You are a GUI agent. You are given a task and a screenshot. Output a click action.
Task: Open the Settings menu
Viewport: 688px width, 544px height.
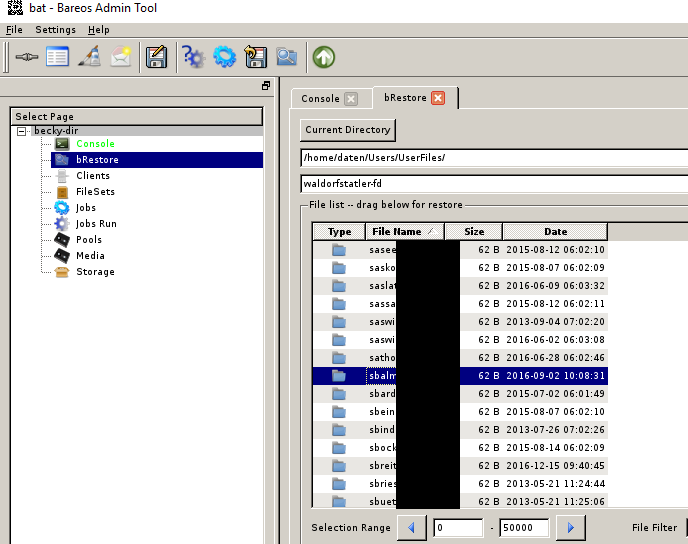click(55, 30)
